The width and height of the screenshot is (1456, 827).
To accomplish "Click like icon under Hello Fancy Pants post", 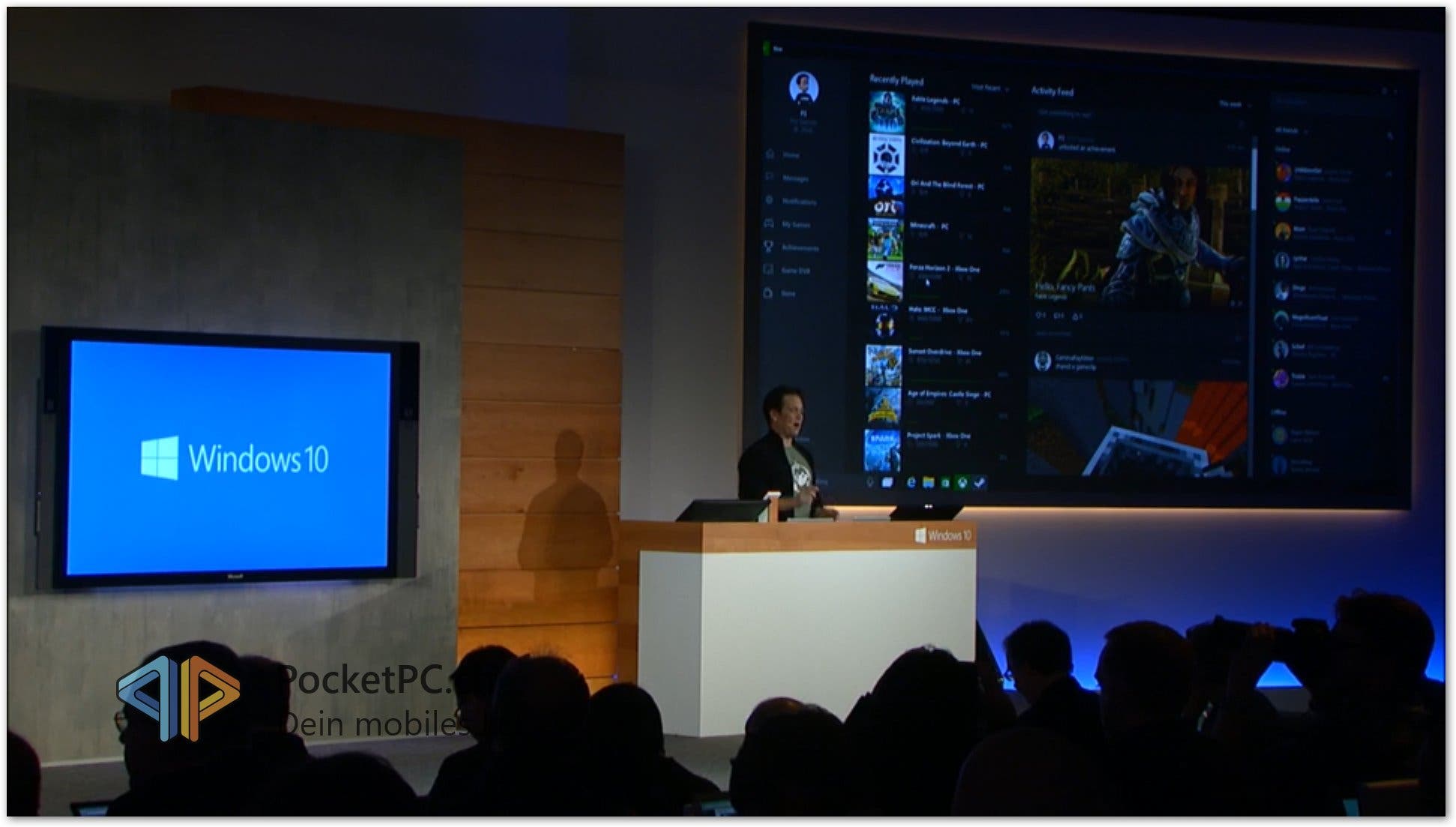I will (x=1040, y=316).
